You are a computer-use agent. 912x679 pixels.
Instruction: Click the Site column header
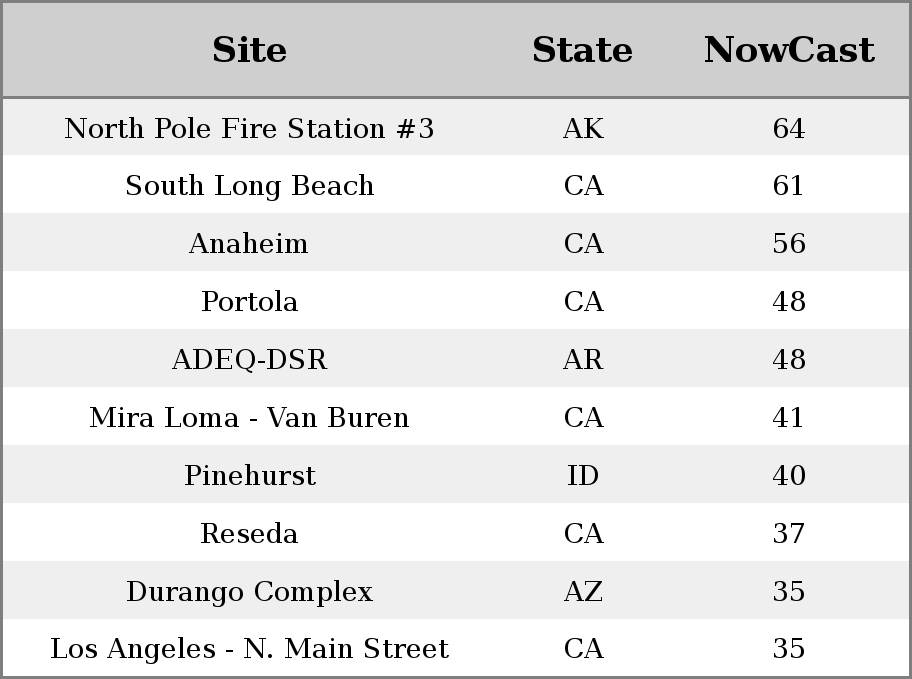(x=250, y=50)
